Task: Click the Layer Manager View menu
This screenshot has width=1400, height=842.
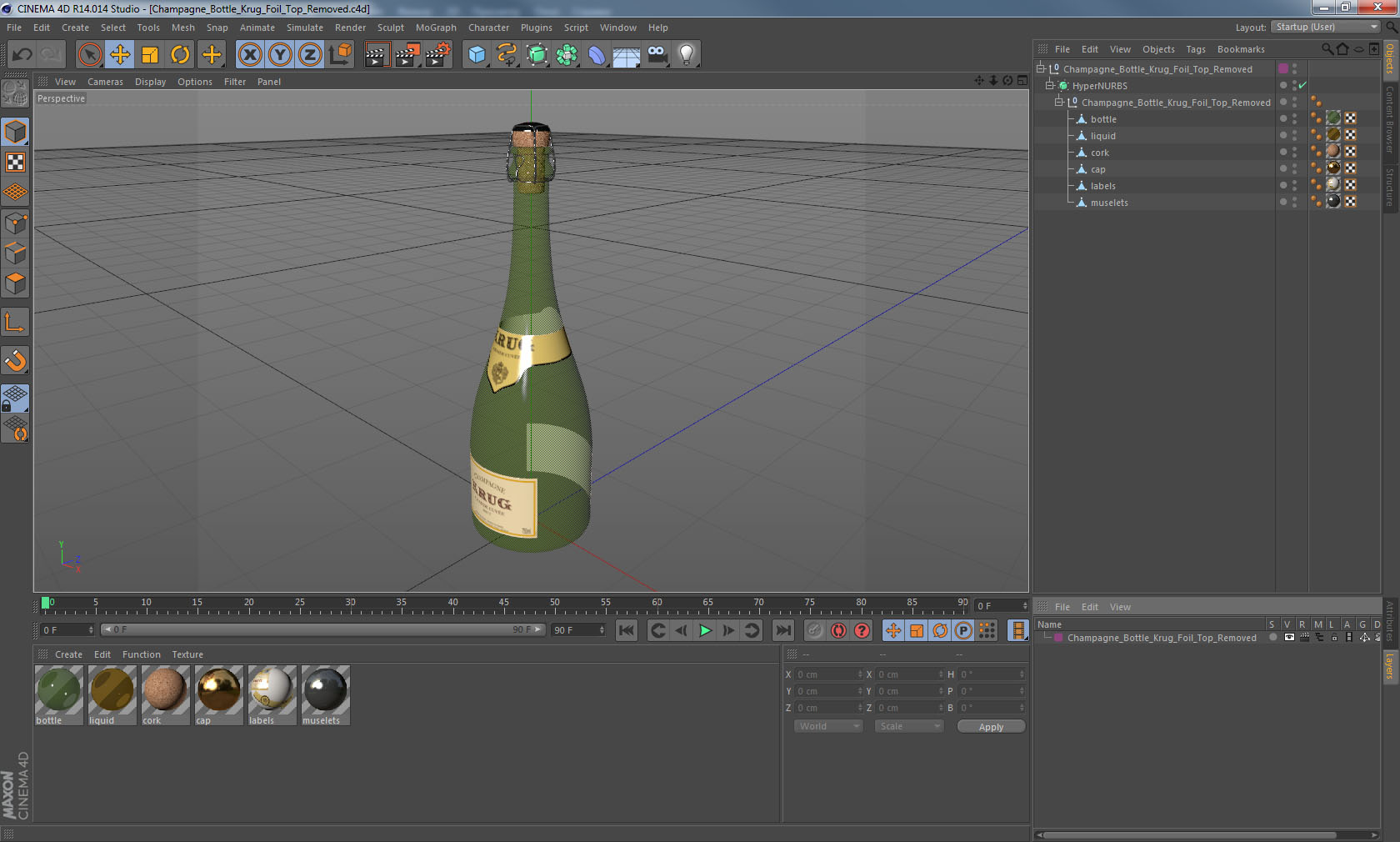Action: tap(1120, 607)
